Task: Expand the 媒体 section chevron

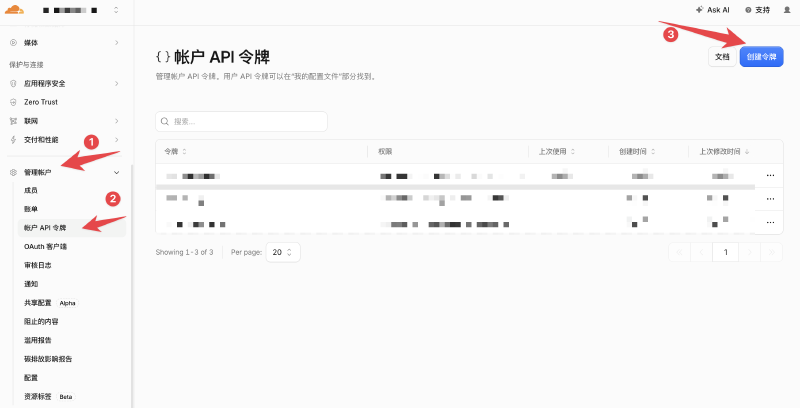Action: [x=116, y=42]
